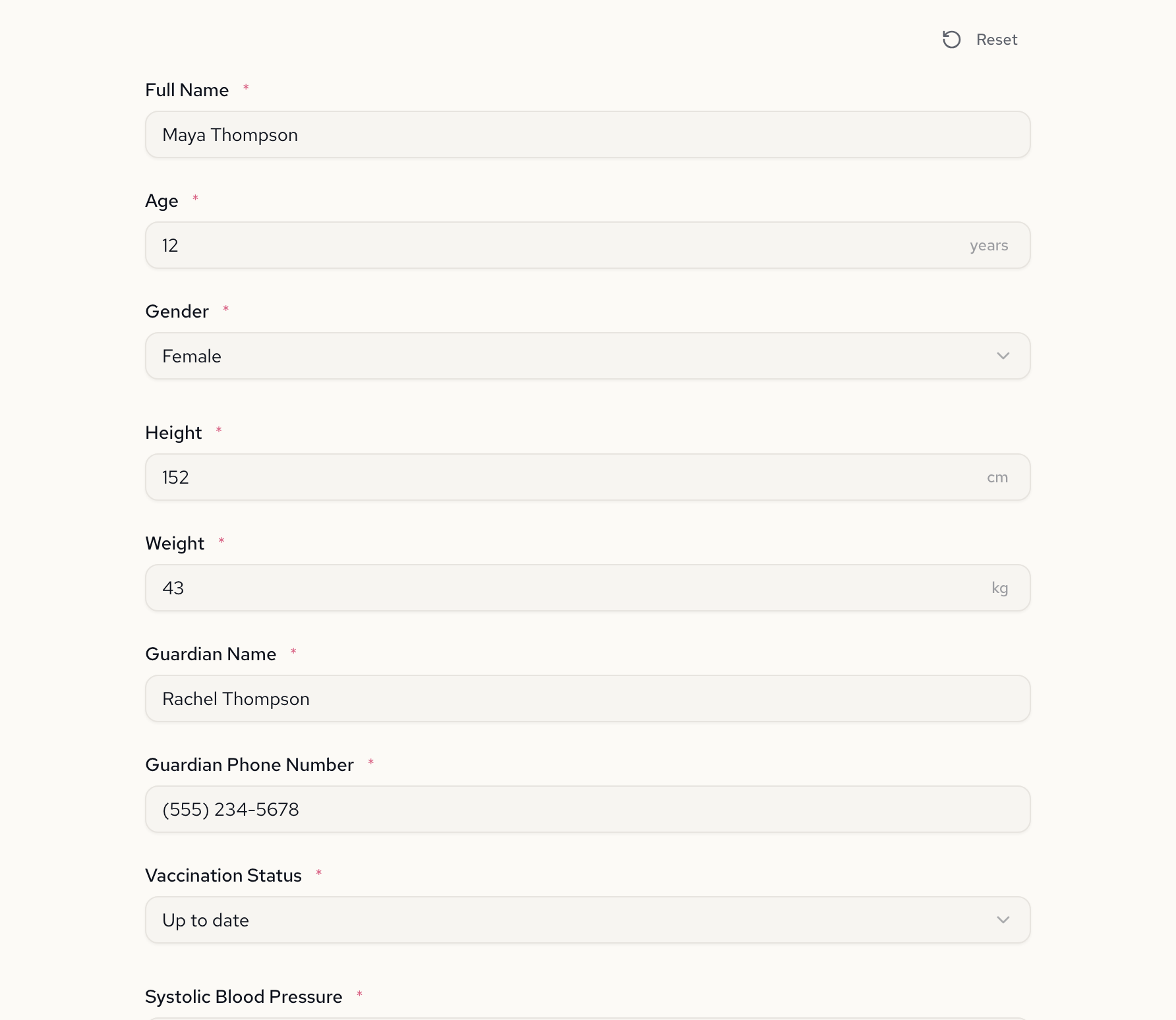Click the "cm" unit suffix in Height
This screenshot has height=1020, width=1176.
[x=997, y=478]
